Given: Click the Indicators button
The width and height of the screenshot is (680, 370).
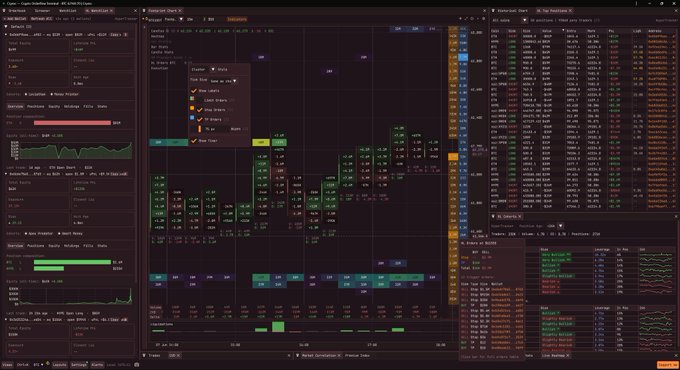Looking at the screenshot, I should 237,19.
